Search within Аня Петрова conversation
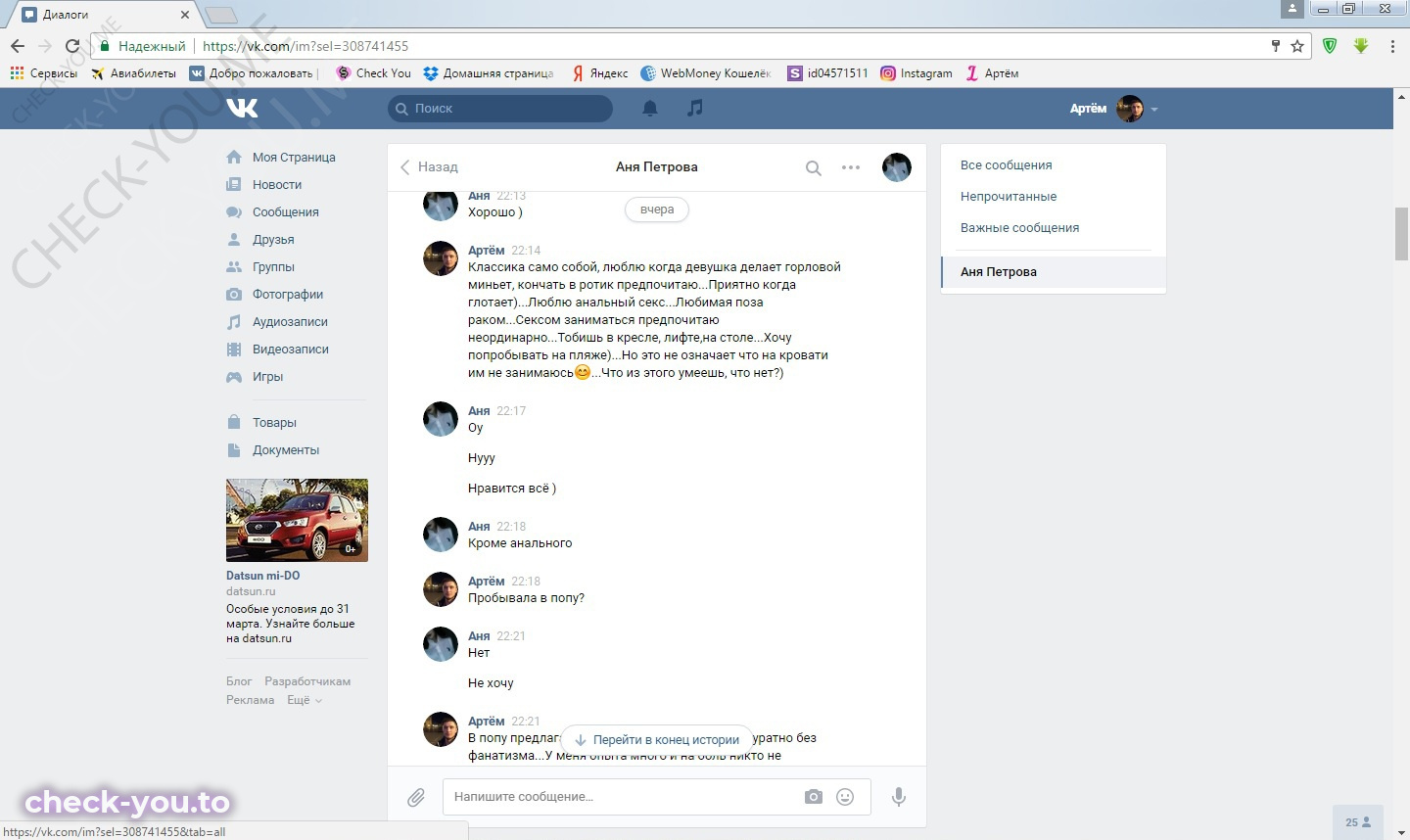 [813, 167]
